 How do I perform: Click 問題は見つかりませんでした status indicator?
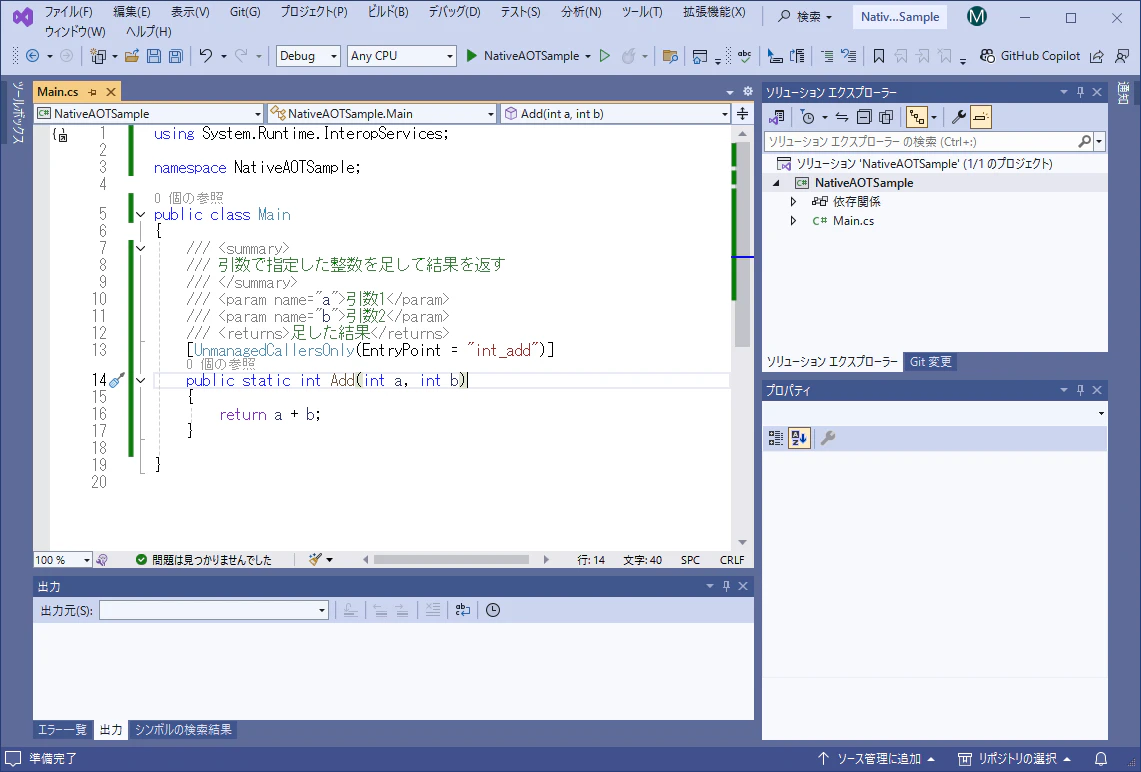click(204, 560)
